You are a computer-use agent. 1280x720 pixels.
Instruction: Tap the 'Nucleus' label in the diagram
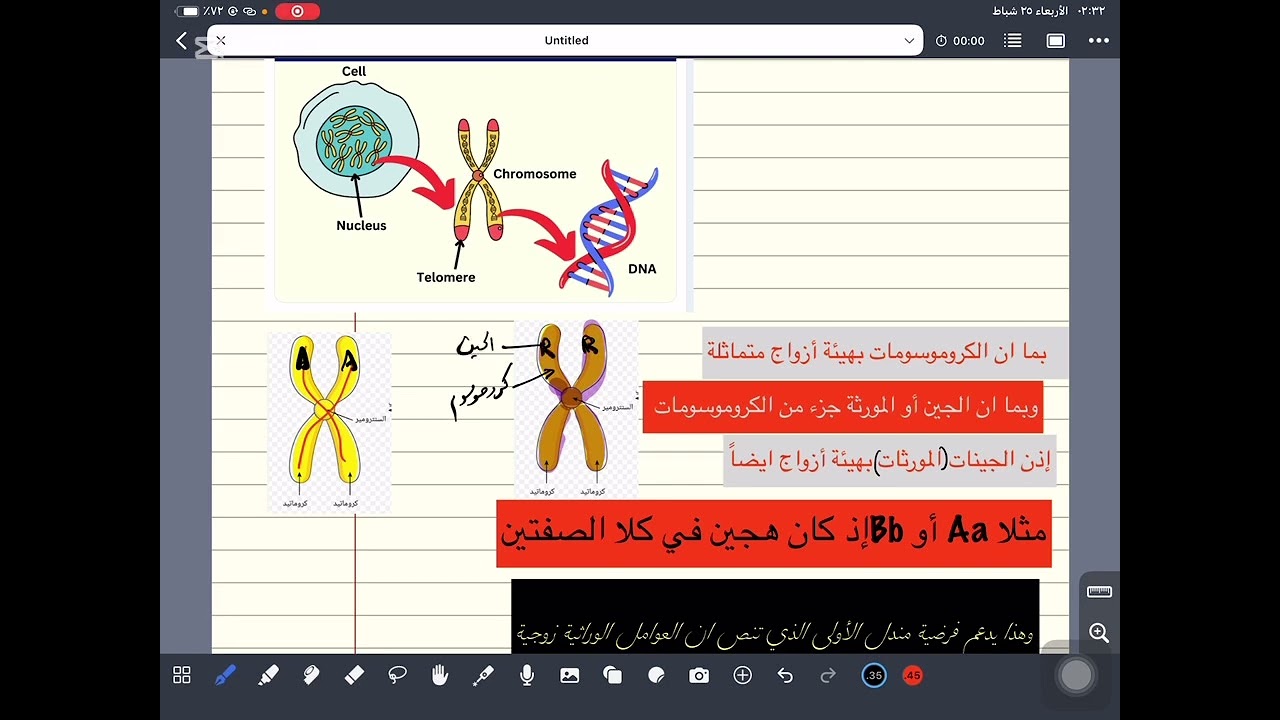point(361,226)
